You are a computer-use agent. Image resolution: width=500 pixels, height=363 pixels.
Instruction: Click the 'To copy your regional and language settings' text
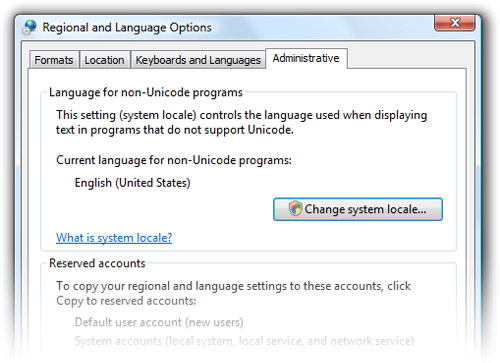[233, 293]
